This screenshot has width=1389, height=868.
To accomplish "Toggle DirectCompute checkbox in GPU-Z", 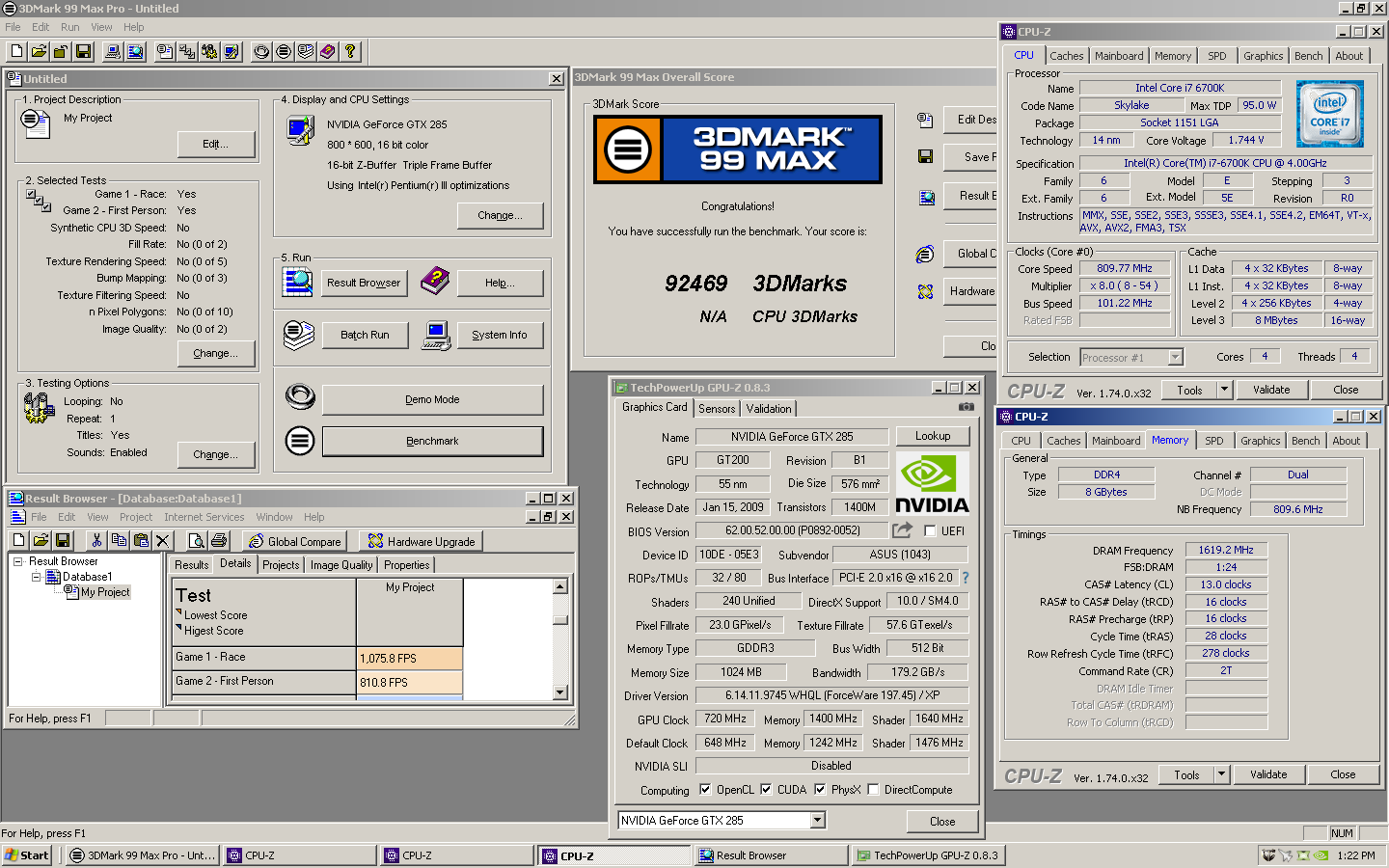I will click(873, 789).
